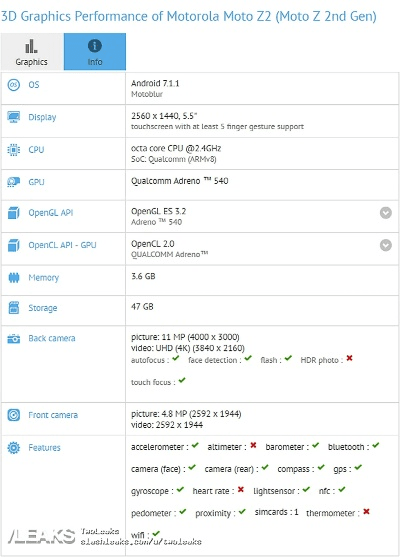The height and width of the screenshot is (557, 400).
Task: Click the Memory label
Action: (44, 278)
